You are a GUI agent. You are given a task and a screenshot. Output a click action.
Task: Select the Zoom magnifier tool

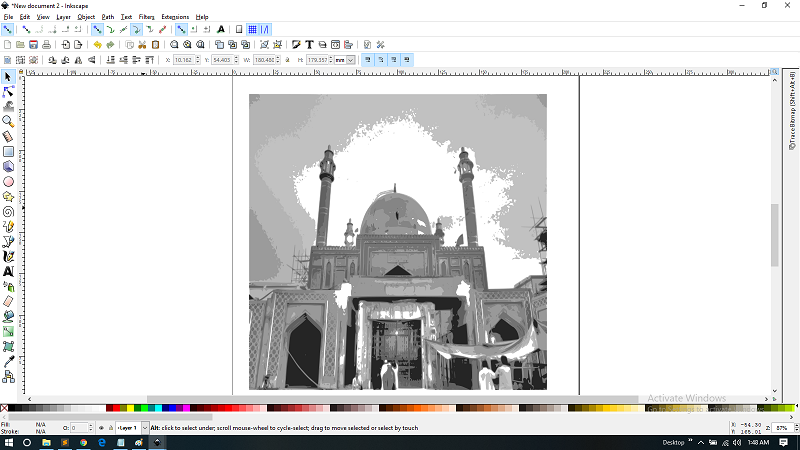click(8, 121)
